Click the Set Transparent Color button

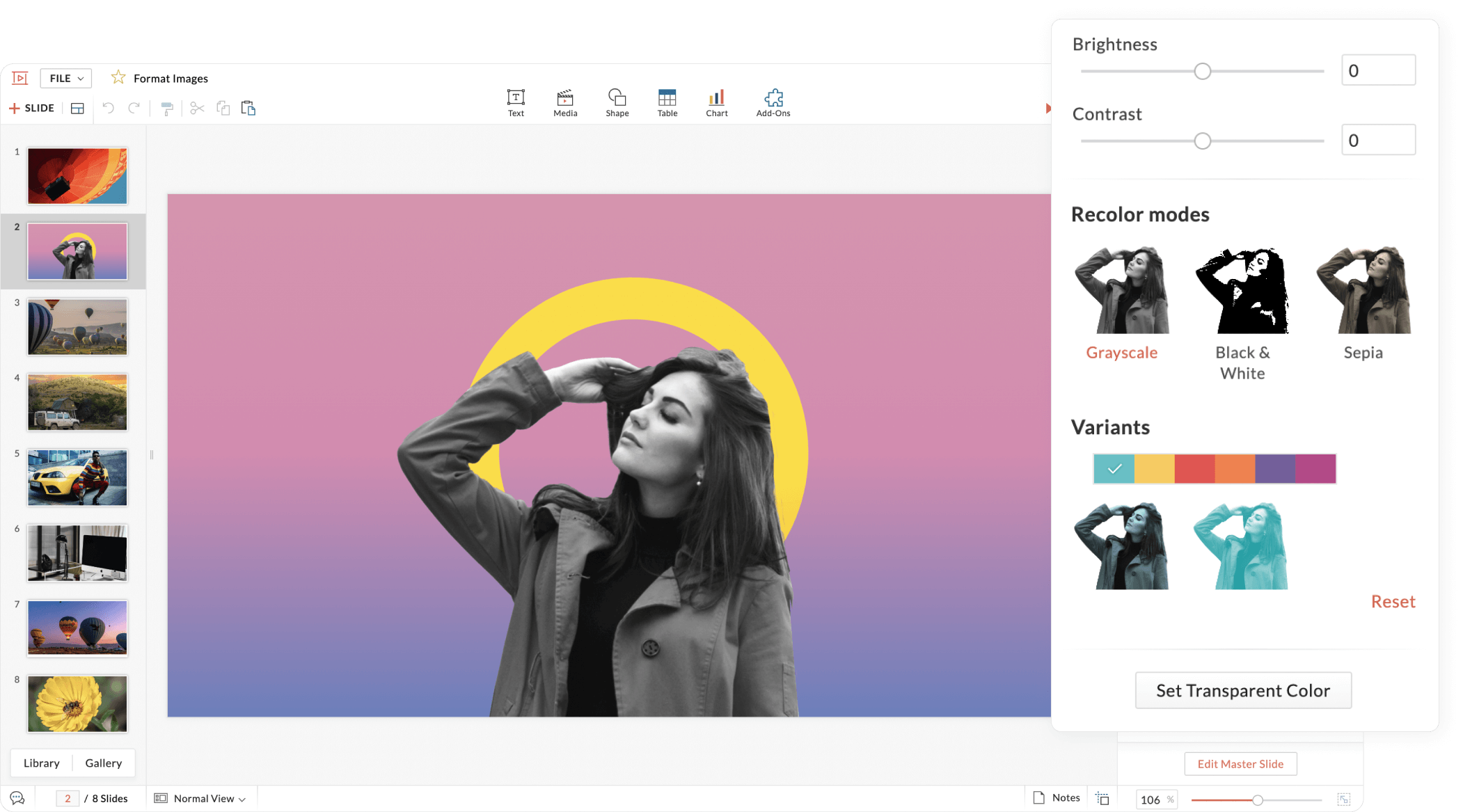click(1243, 690)
